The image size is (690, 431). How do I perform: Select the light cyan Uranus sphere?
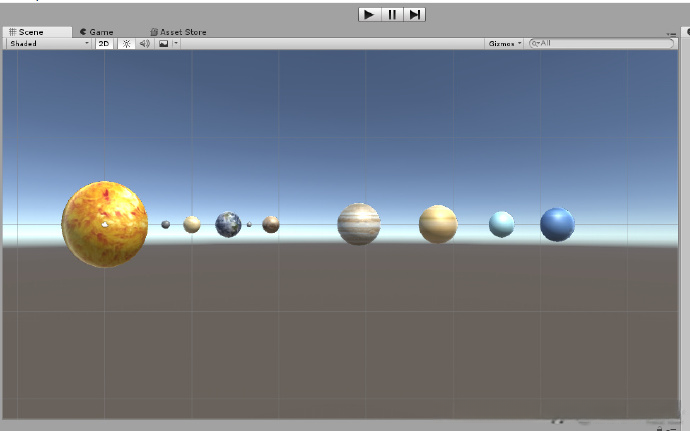click(502, 224)
